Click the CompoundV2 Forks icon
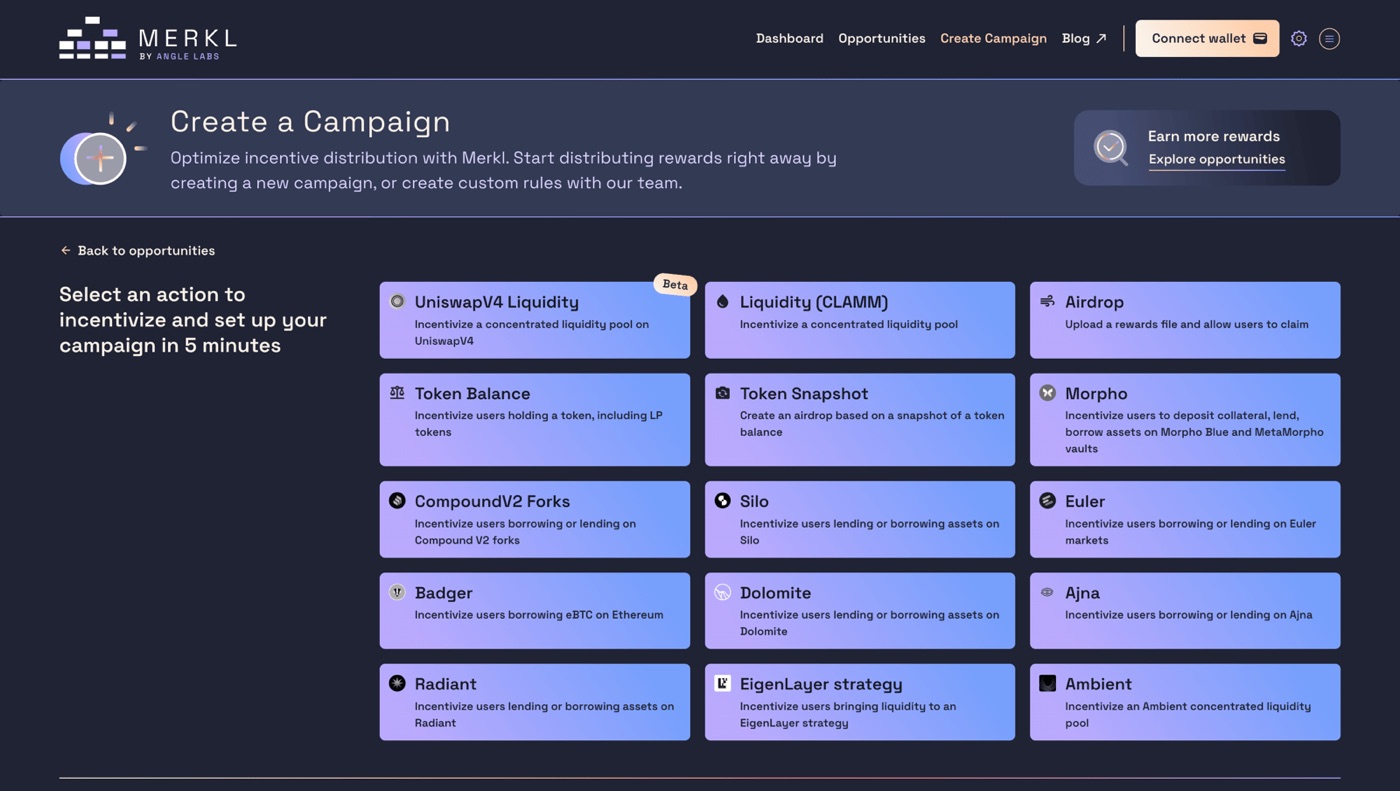 pyautogui.click(x=397, y=501)
